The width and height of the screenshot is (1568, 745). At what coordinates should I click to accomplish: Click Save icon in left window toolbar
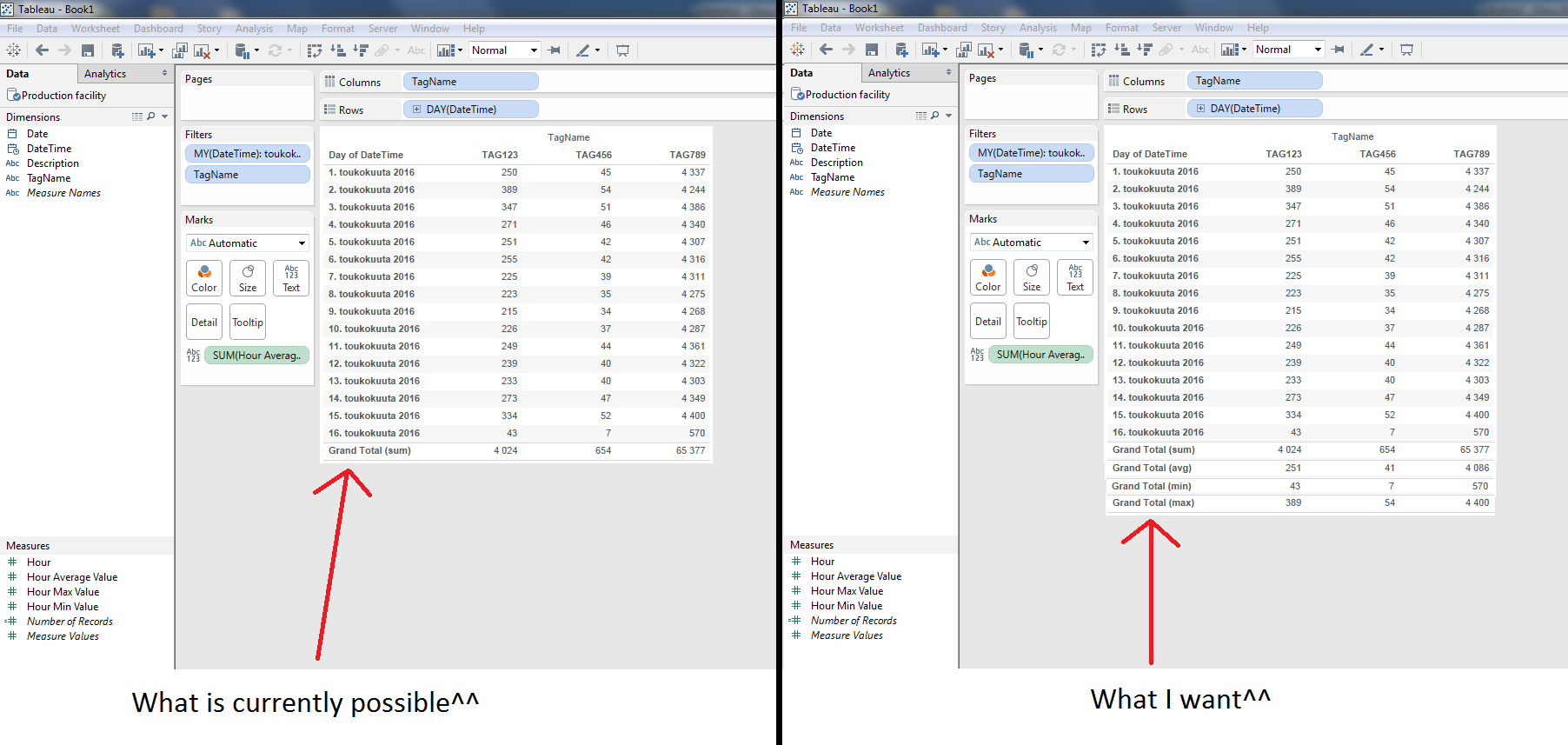tap(88, 50)
